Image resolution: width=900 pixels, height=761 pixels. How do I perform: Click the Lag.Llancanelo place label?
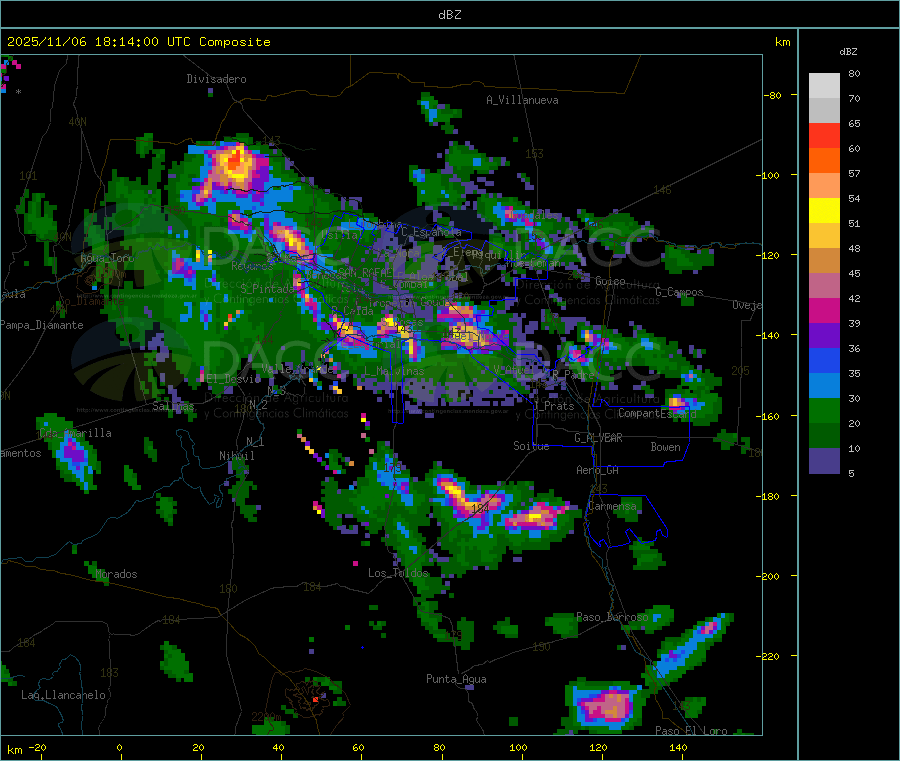click(x=64, y=695)
